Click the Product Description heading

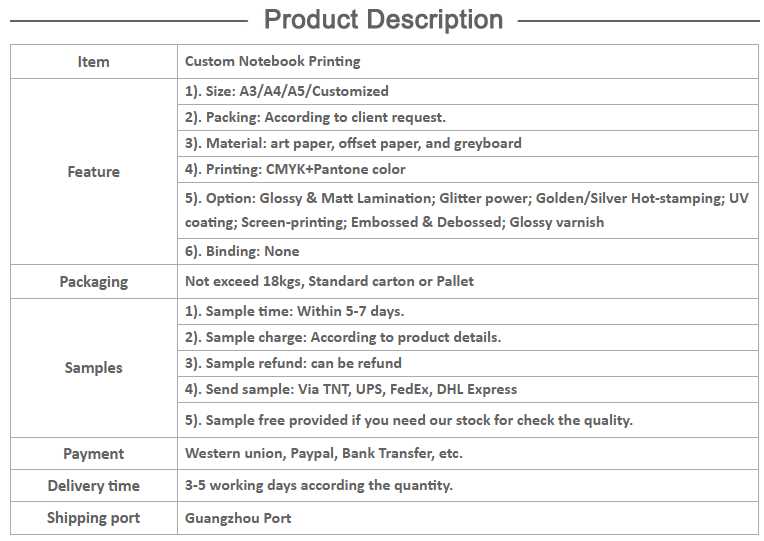tap(383, 20)
